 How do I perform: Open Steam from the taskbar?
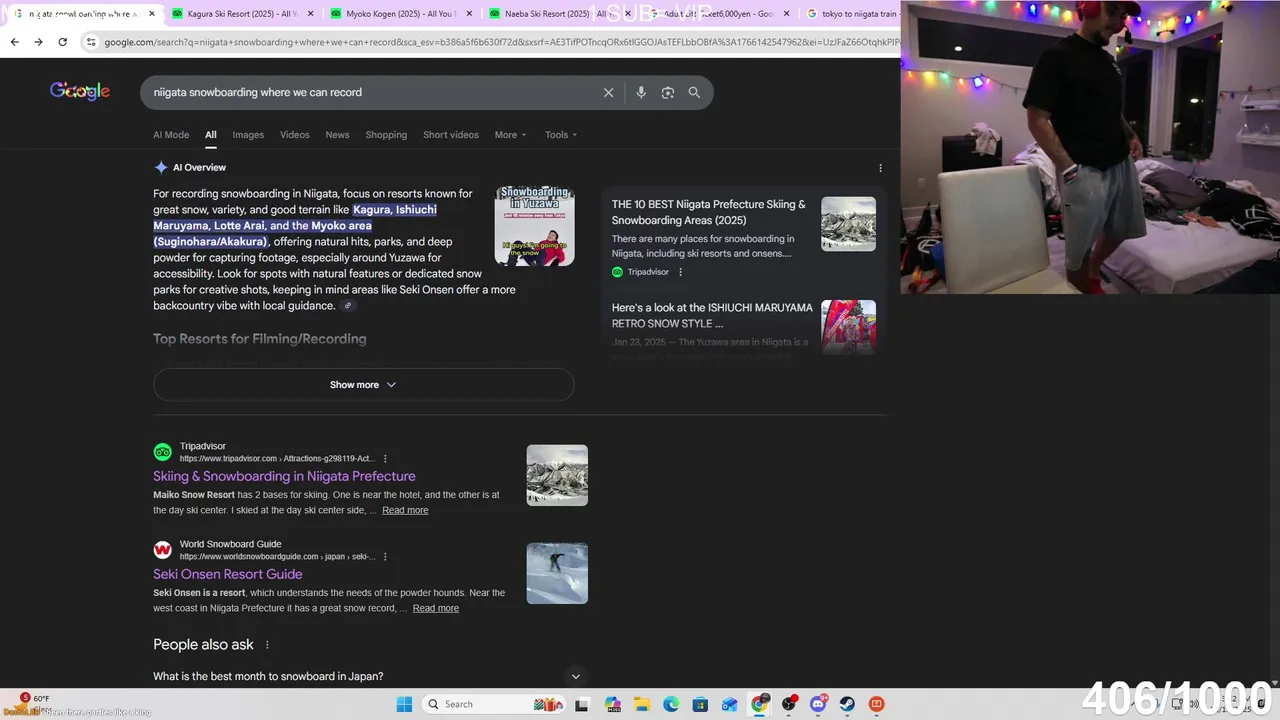pyautogui.click(x=847, y=704)
